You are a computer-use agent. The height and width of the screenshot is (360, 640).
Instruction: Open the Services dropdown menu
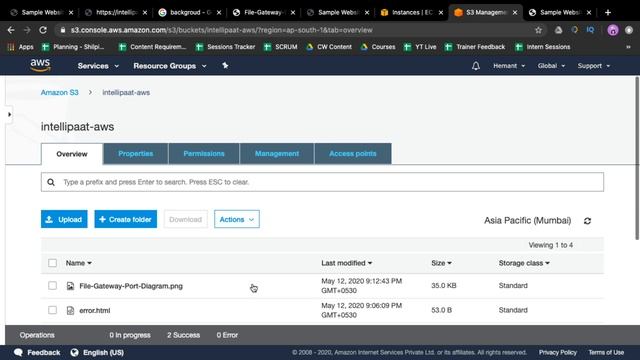pos(98,66)
